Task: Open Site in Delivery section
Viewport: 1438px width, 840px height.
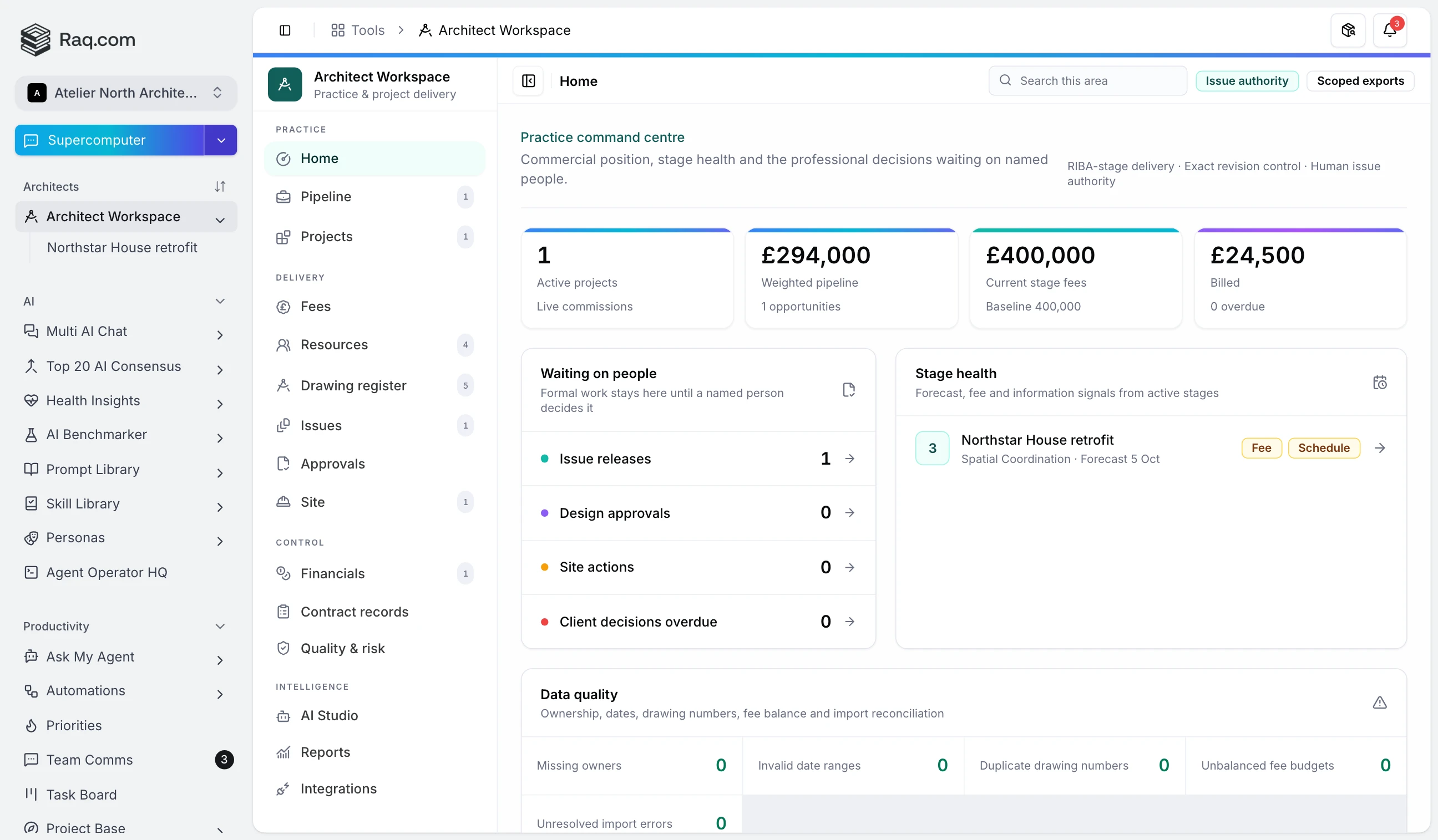Action: click(x=374, y=502)
